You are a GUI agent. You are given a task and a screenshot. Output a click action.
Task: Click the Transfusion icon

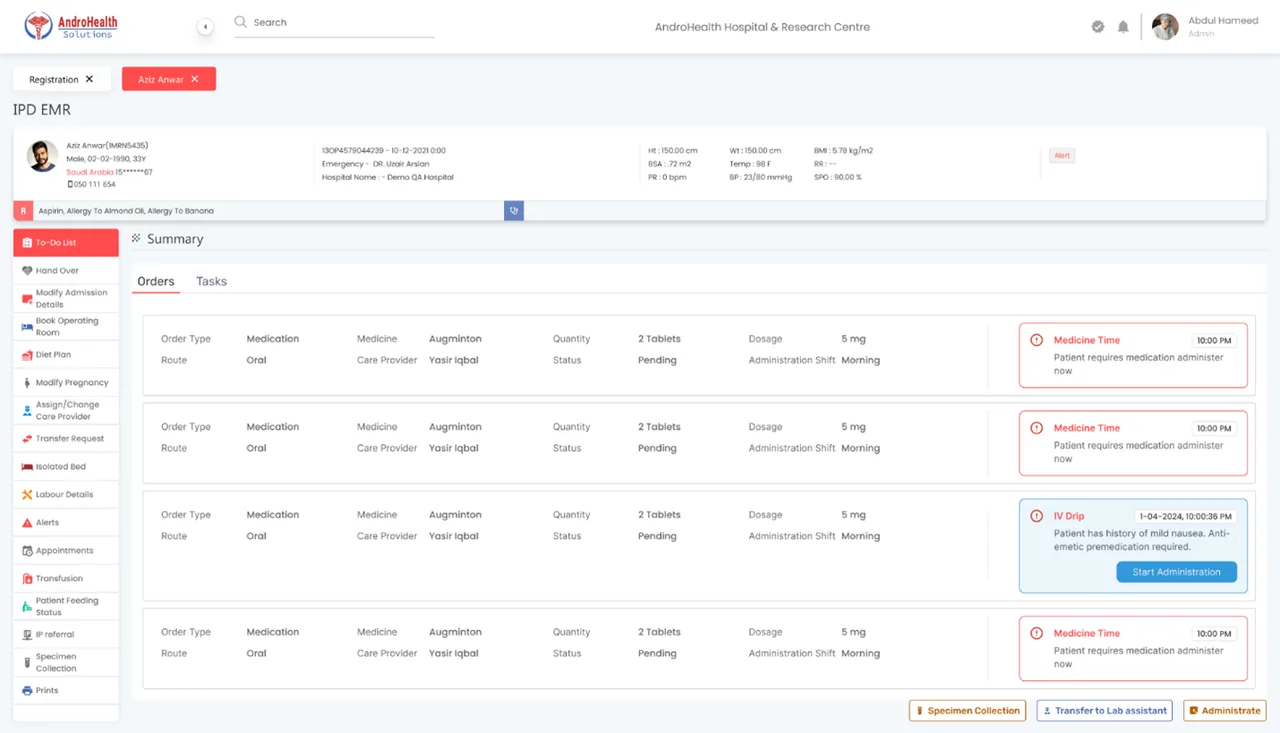click(x=27, y=579)
